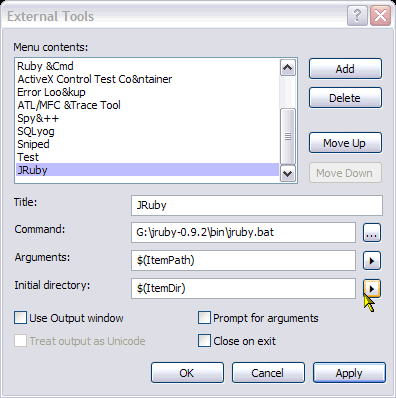Click the Delete button

[345, 98]
